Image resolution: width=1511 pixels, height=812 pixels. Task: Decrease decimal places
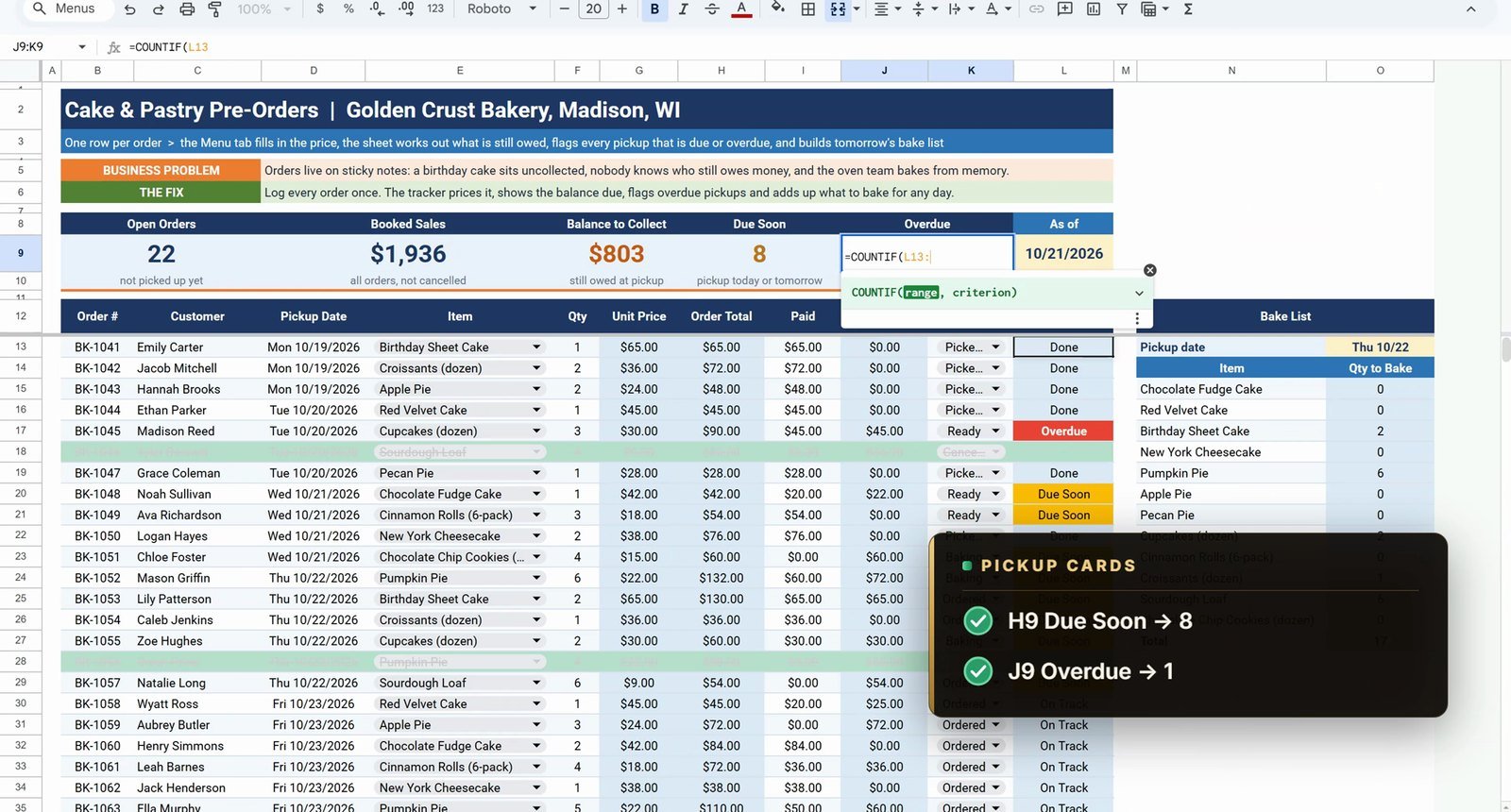click(377, 8)
